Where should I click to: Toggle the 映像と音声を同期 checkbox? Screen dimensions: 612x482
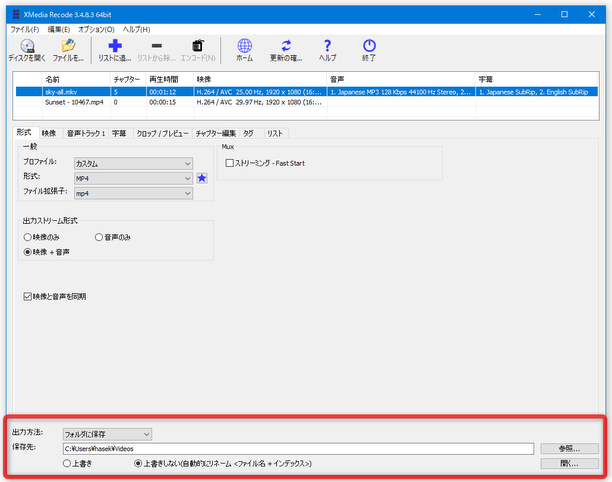point(27,297)
